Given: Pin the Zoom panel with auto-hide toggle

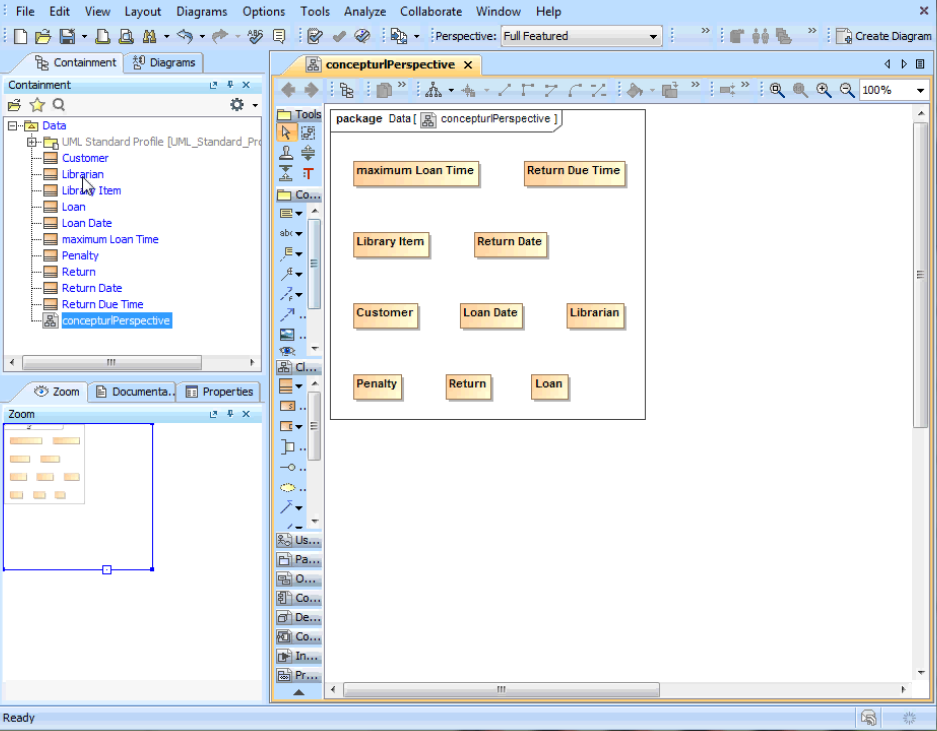Looking at the screenshot, I should (x=230, y=414).
